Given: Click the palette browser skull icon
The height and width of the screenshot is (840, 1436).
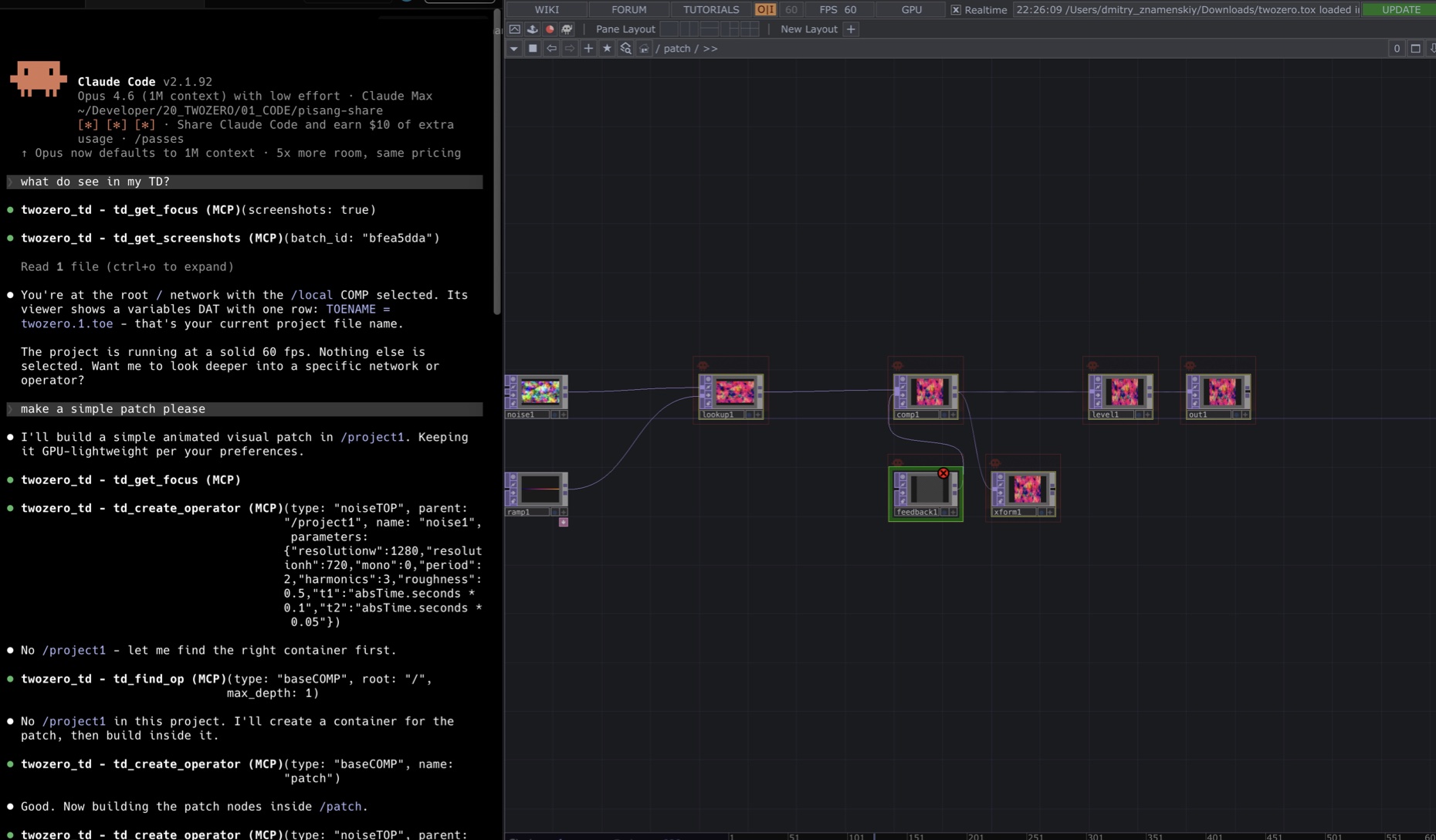Looking at the screenshot, I should click(567, 29).
